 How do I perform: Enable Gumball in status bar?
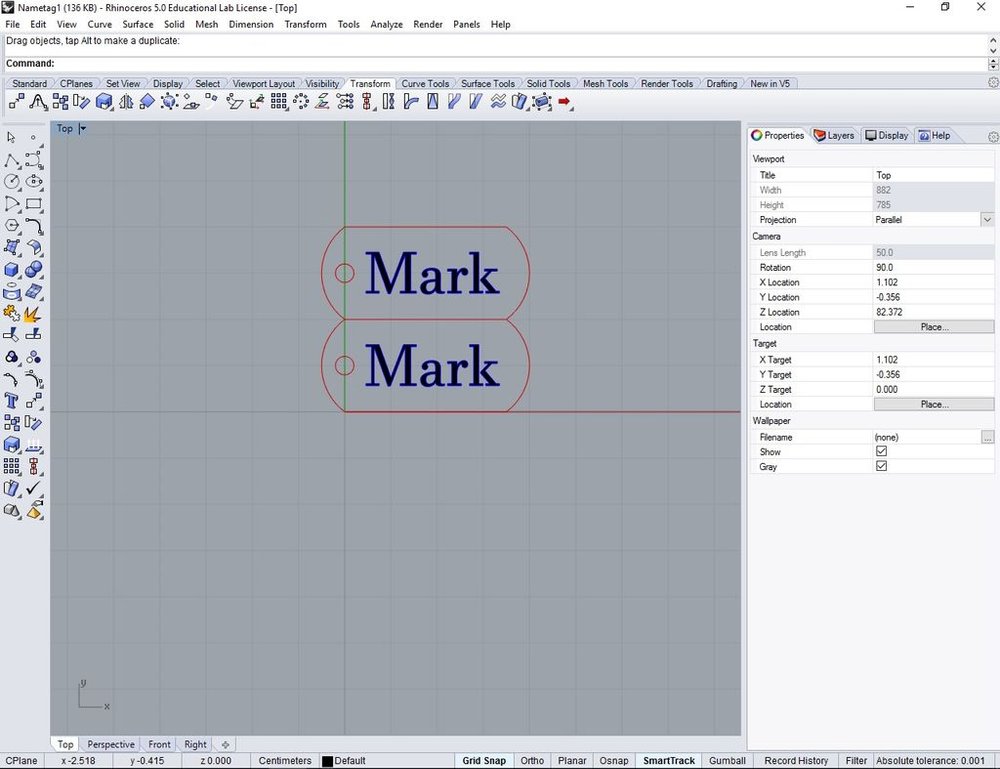[727, 761]
